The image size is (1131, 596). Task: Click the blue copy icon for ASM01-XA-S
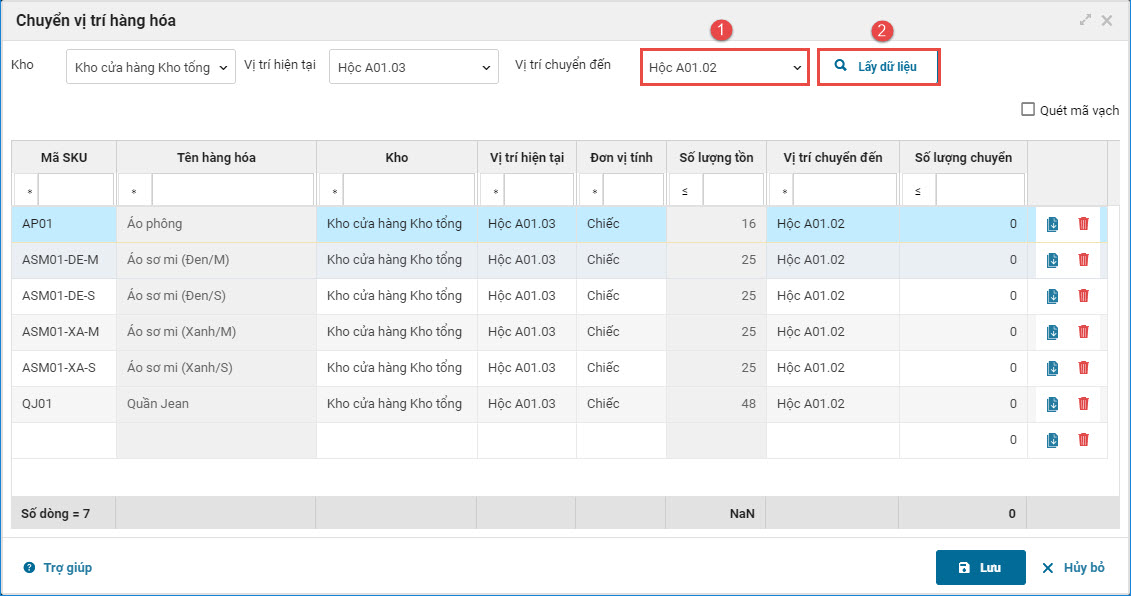point(1052,368)
